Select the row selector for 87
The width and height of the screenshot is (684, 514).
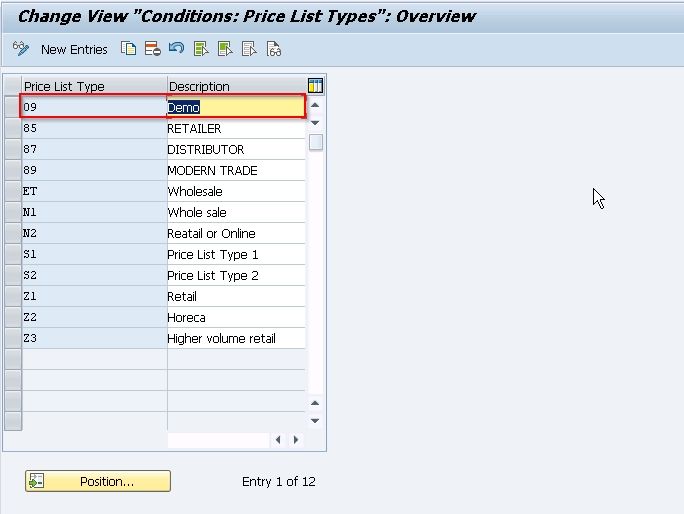(x=13, y=149)
